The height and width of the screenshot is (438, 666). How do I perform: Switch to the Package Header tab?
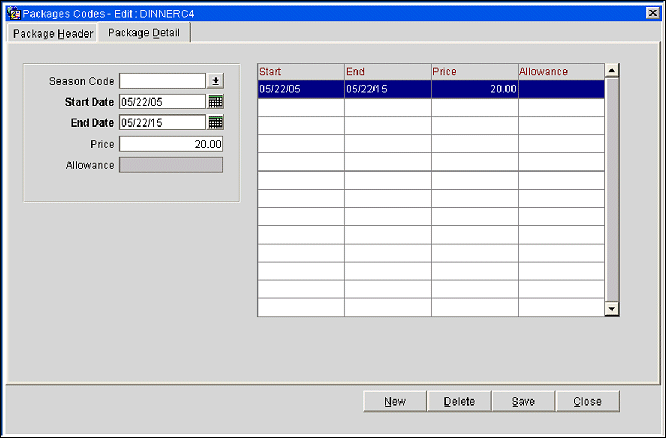(x=52, y=33)
